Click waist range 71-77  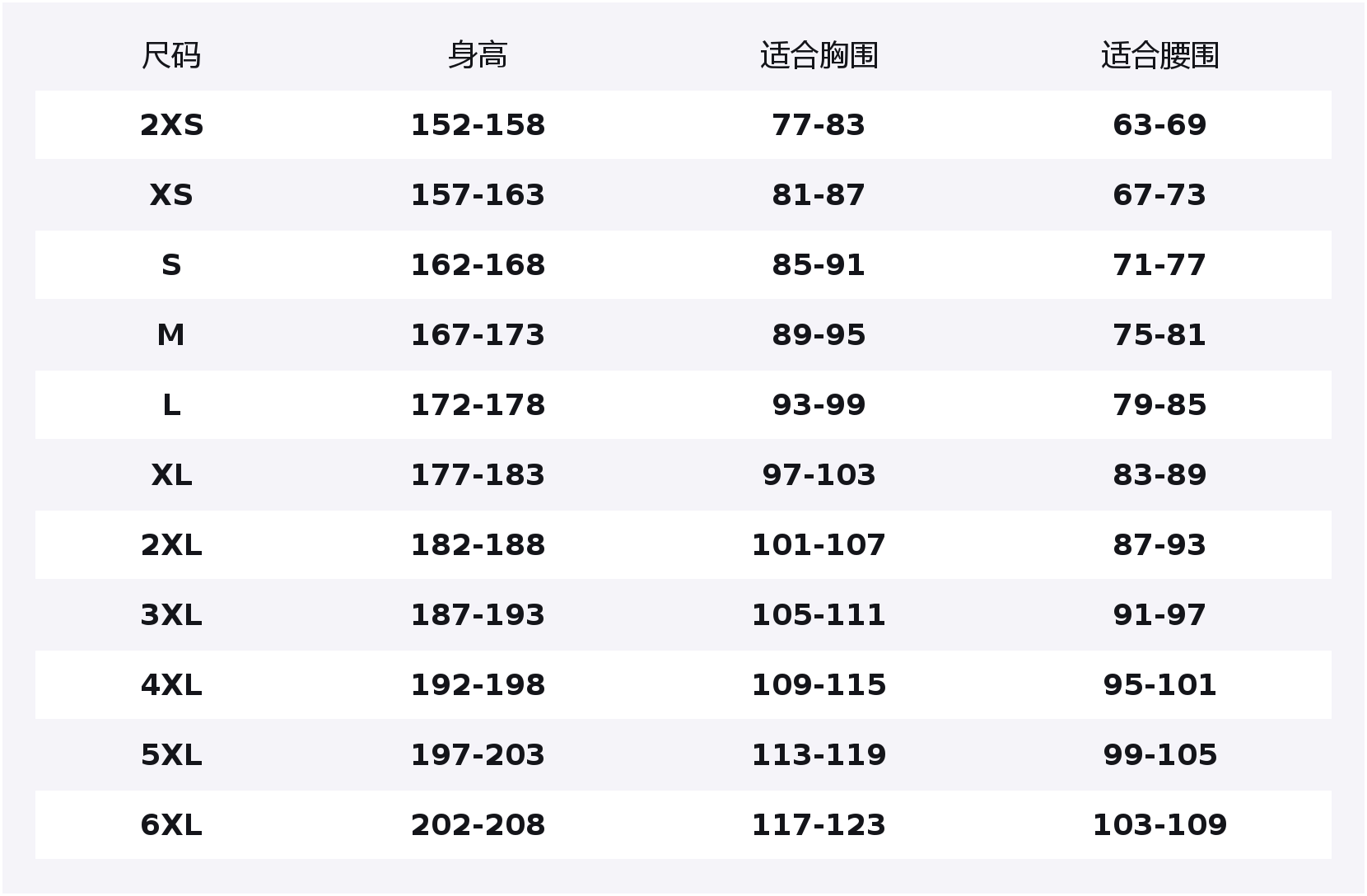[x=1159, y=265]
